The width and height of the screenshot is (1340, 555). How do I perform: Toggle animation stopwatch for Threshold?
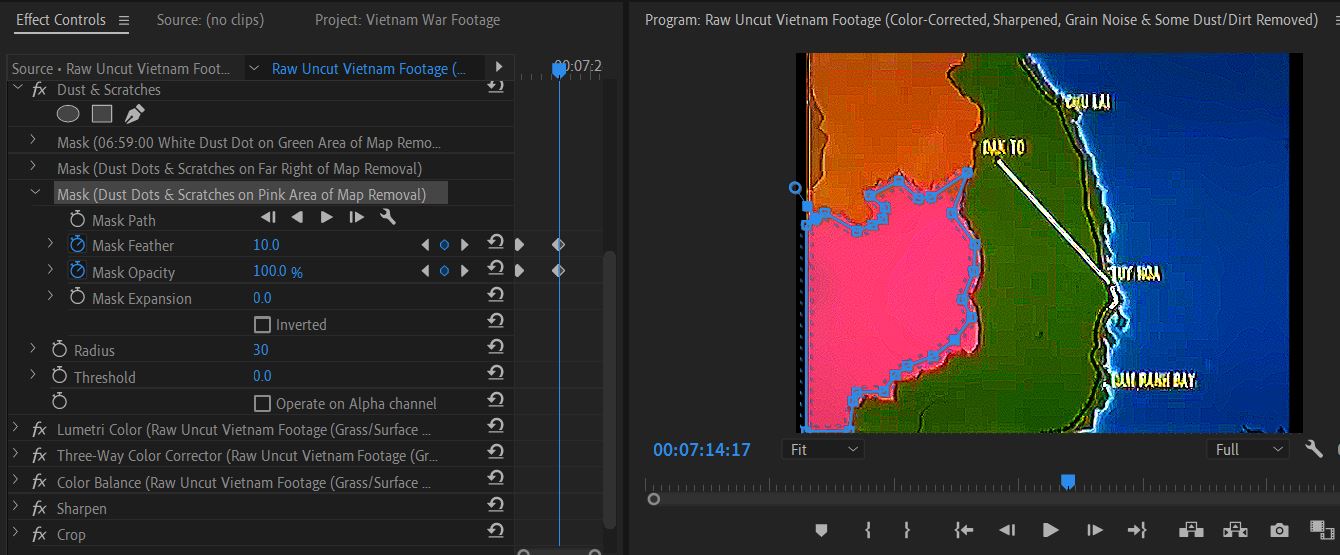pos(60,376)
